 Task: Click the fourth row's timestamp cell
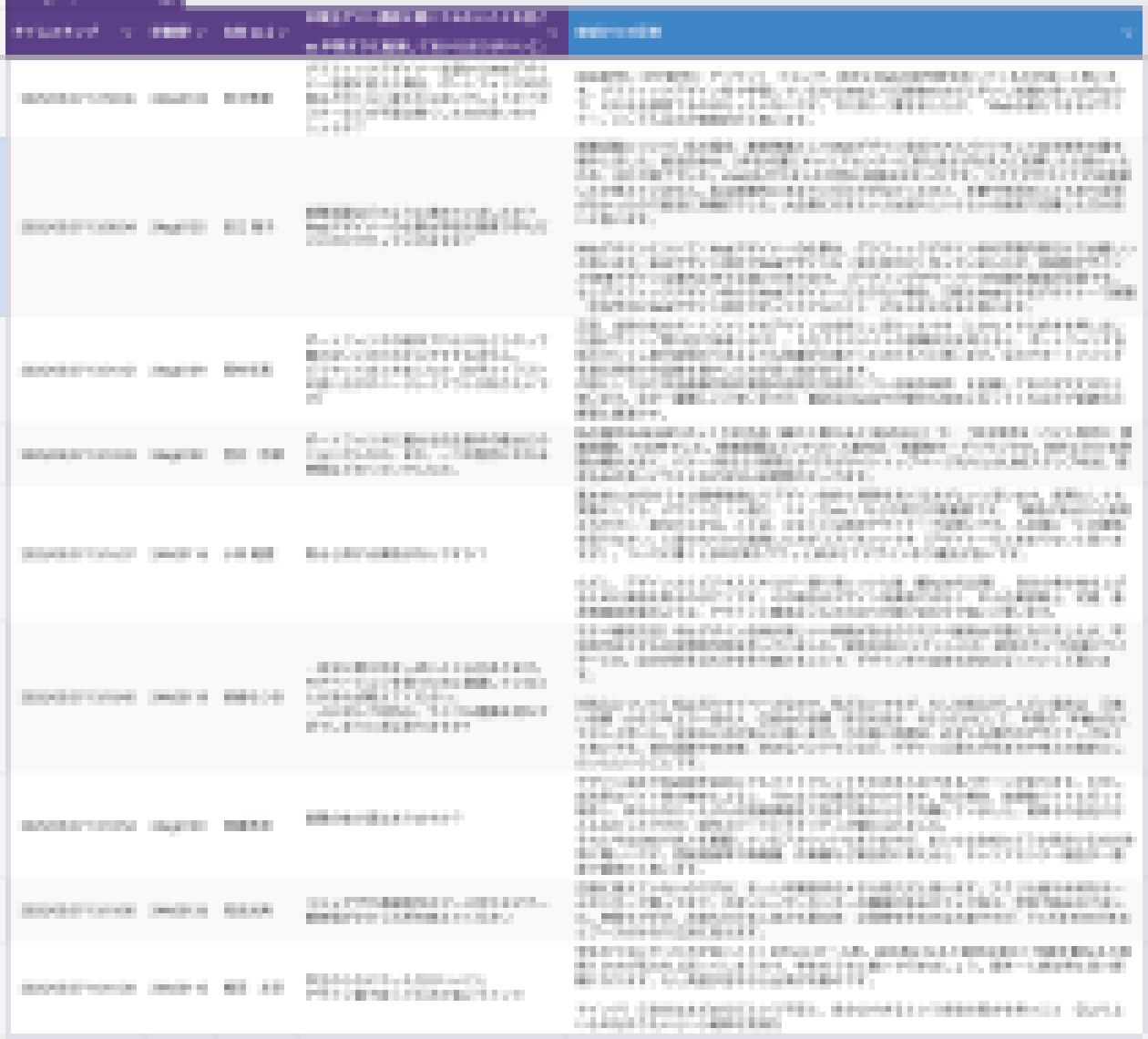pyautogui.click(x=78, y=454)
